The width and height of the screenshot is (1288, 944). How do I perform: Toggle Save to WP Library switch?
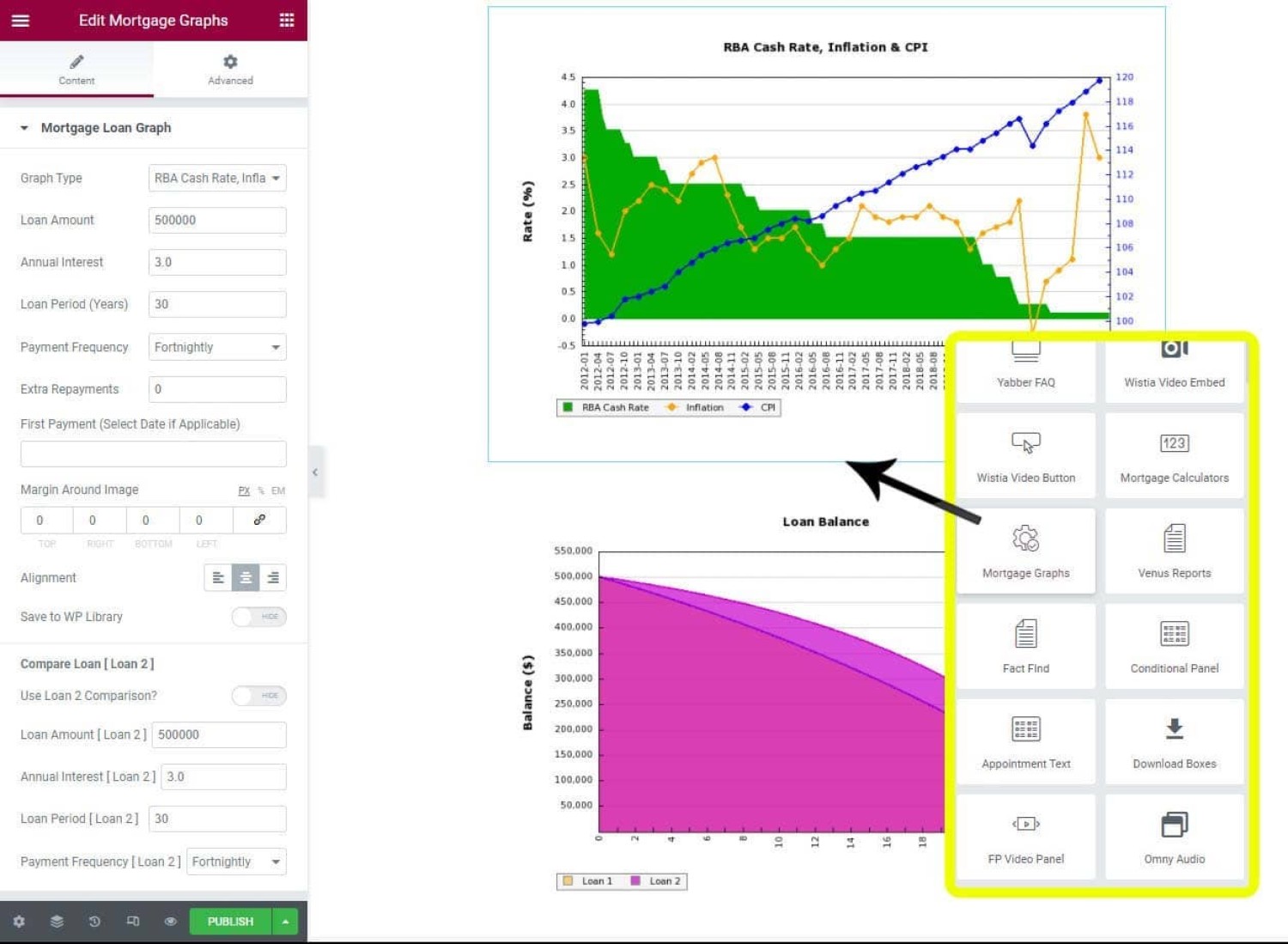coord(258,617)
